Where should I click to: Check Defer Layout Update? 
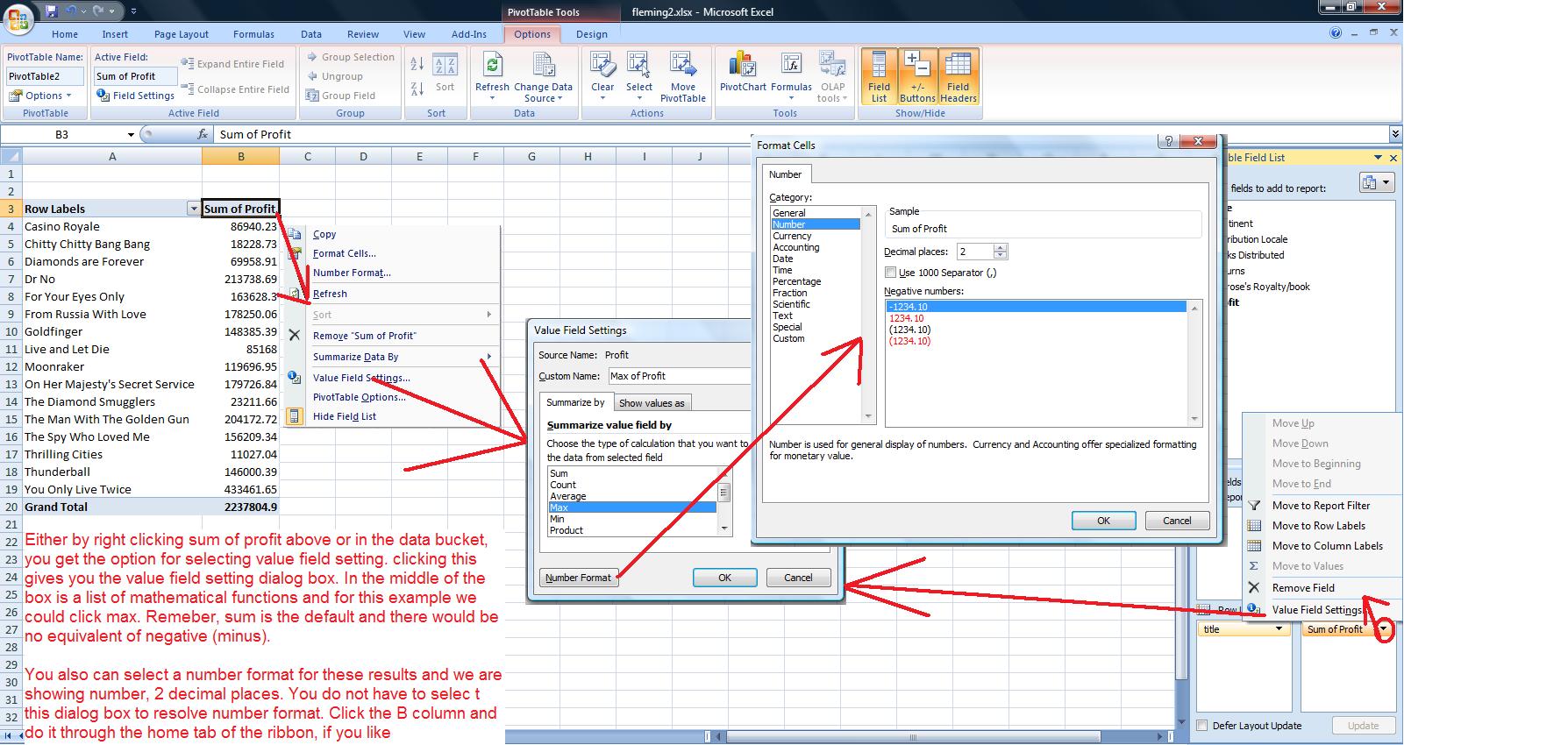(x=1202, y=726)
